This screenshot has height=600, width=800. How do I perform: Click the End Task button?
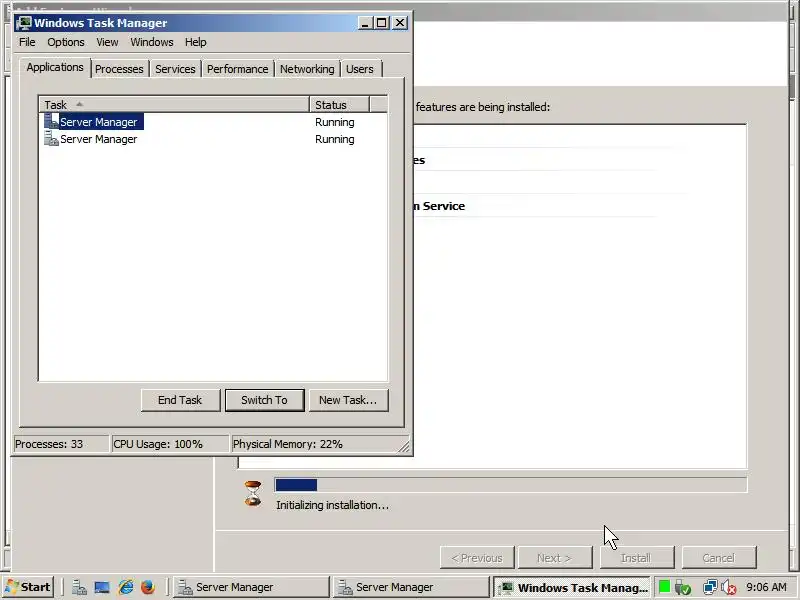(180, 400)
